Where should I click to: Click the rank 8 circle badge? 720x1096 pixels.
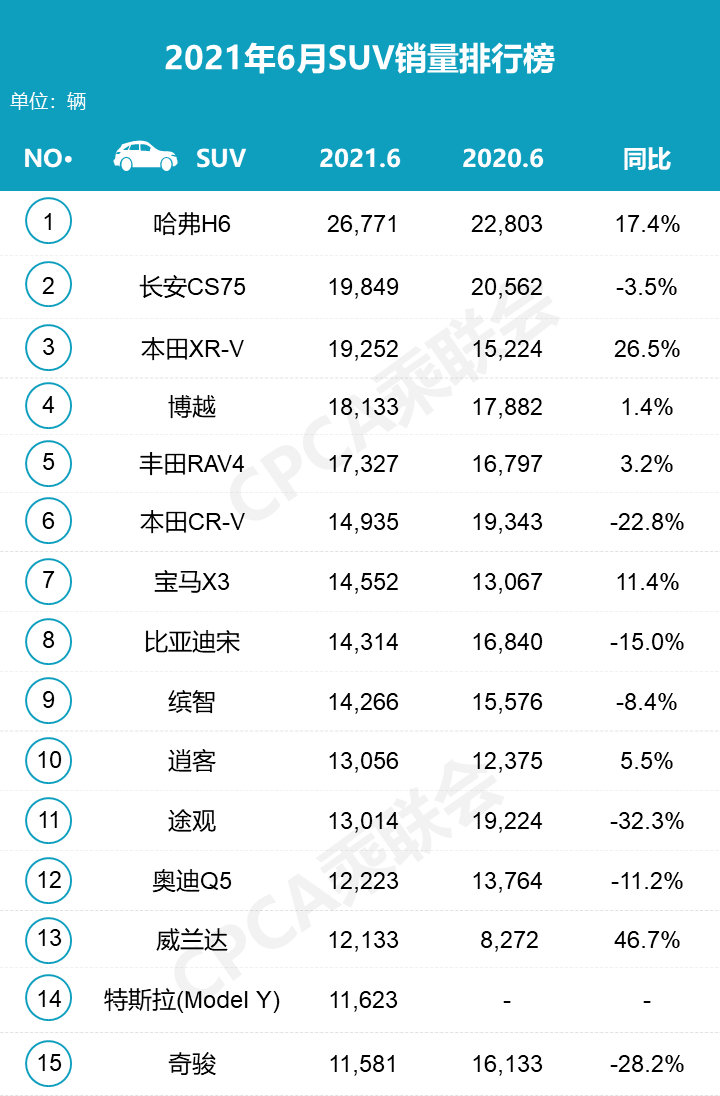(x=49, y=640)
